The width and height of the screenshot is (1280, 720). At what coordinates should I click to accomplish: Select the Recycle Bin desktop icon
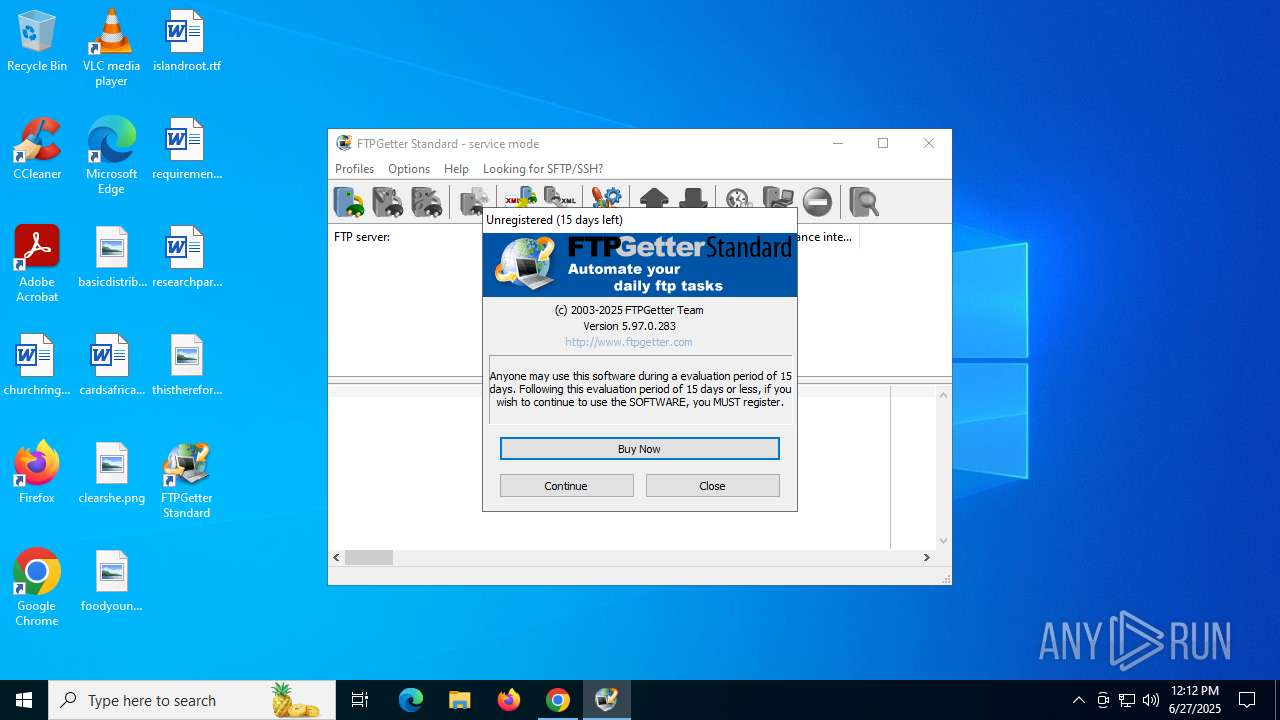(x=37, y=42)
